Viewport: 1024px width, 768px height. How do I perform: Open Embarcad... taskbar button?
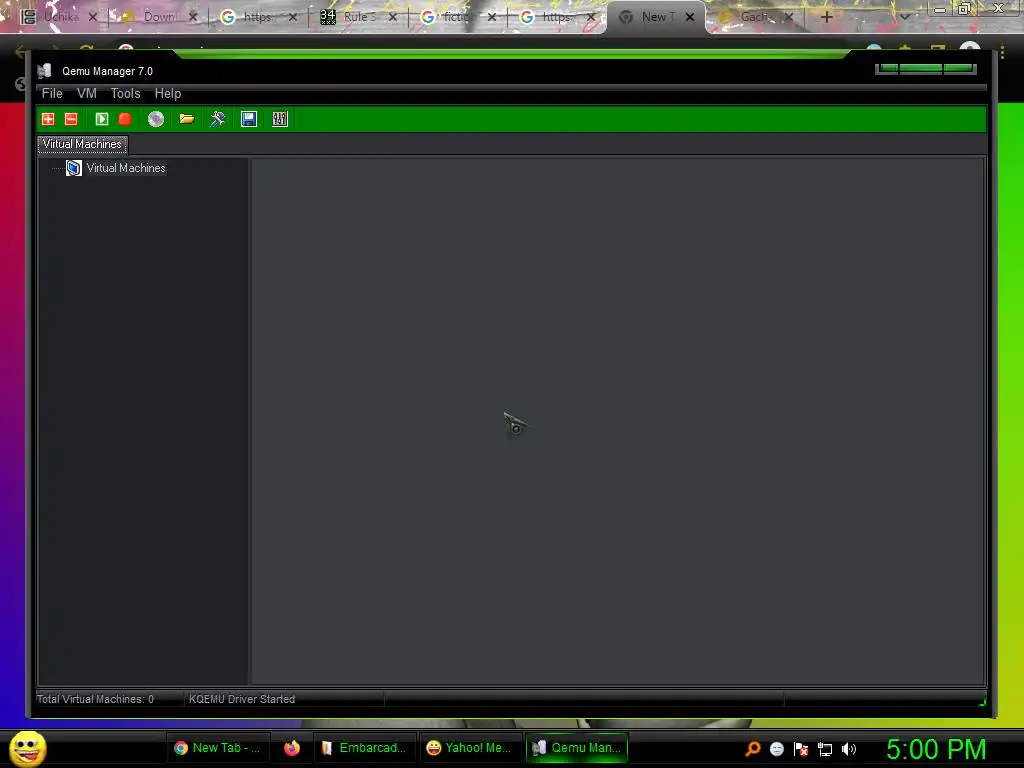(364, 748)
